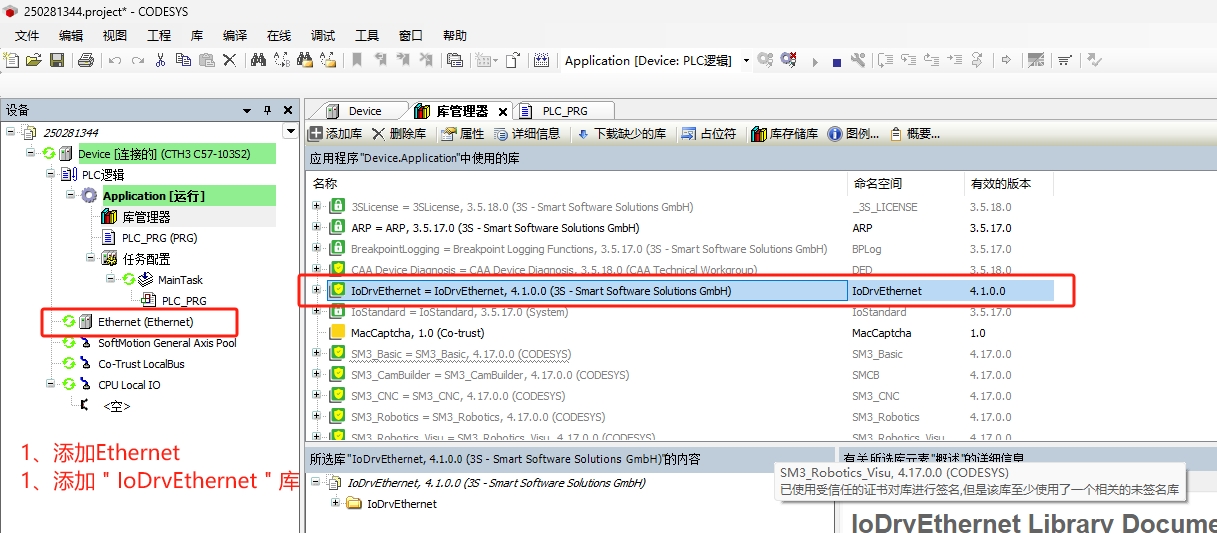Viewport: 1217px width, 533px height.
Task: Close the Library Manager tab
Action: 501,112
